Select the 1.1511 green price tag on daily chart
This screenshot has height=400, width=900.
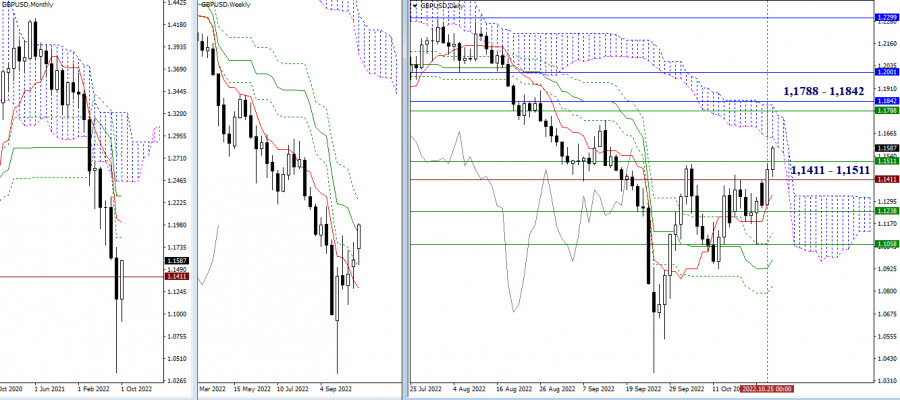click(x=885, y=160)
